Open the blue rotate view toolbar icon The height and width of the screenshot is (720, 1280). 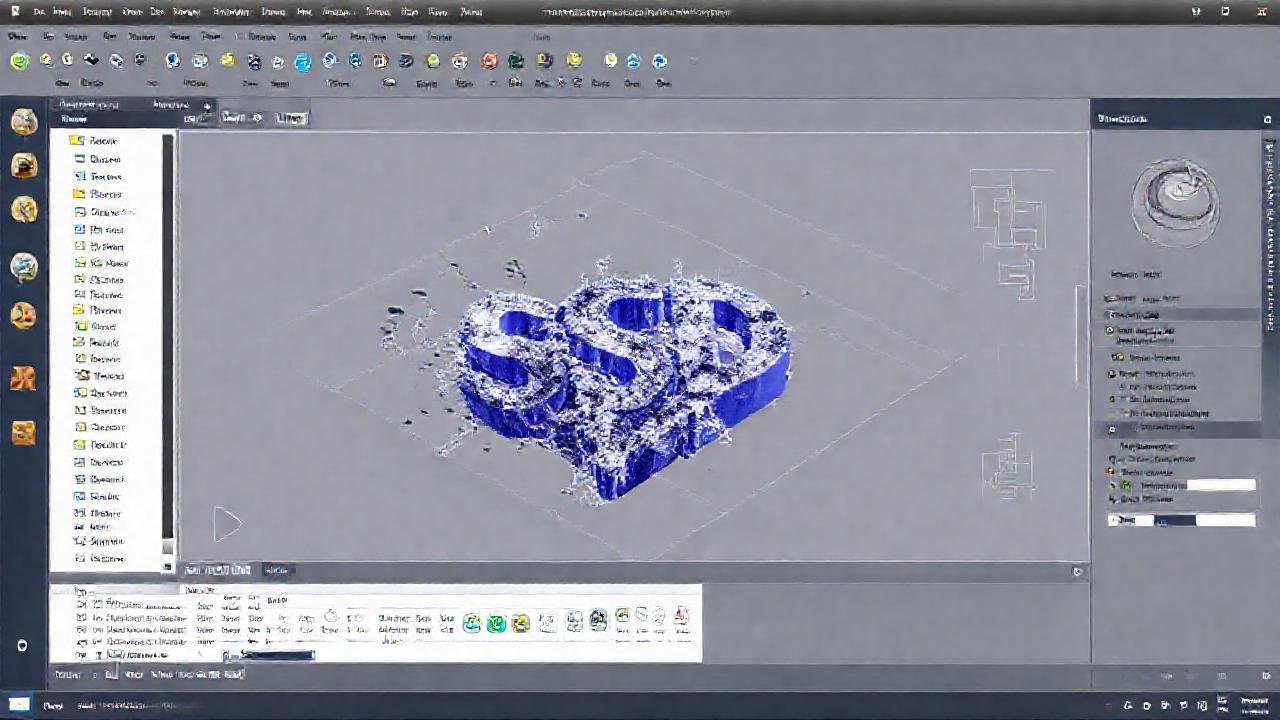303,60
